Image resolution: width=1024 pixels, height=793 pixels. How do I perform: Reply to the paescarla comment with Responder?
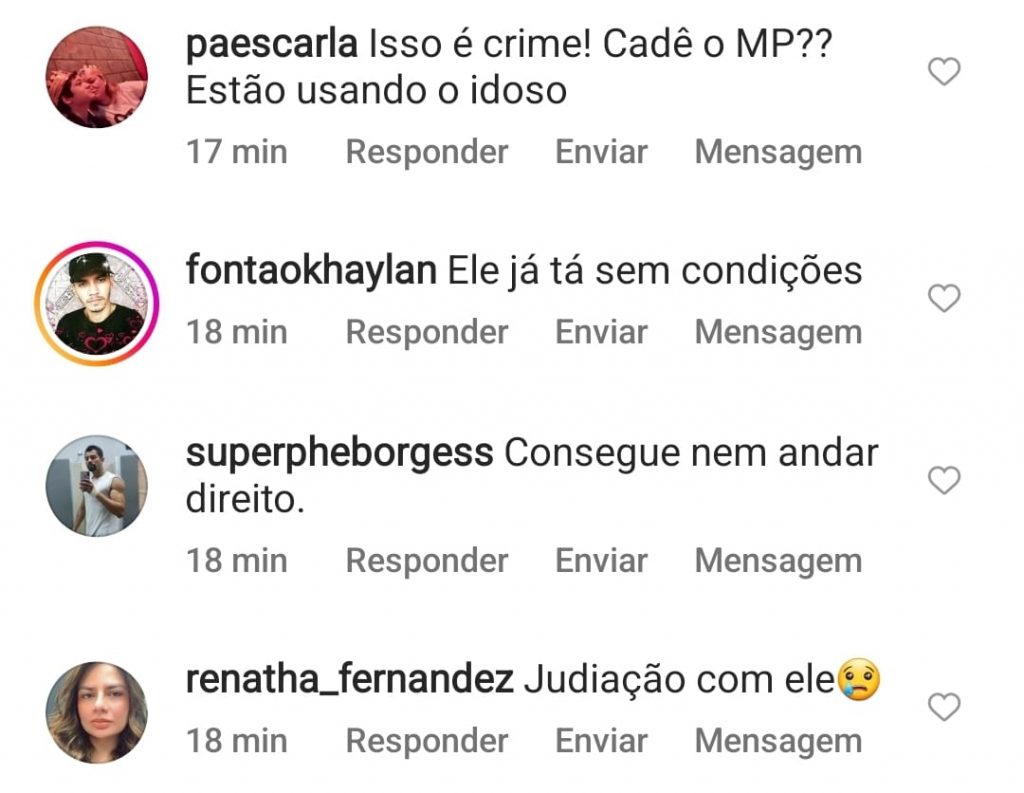(x=426, y=152)
